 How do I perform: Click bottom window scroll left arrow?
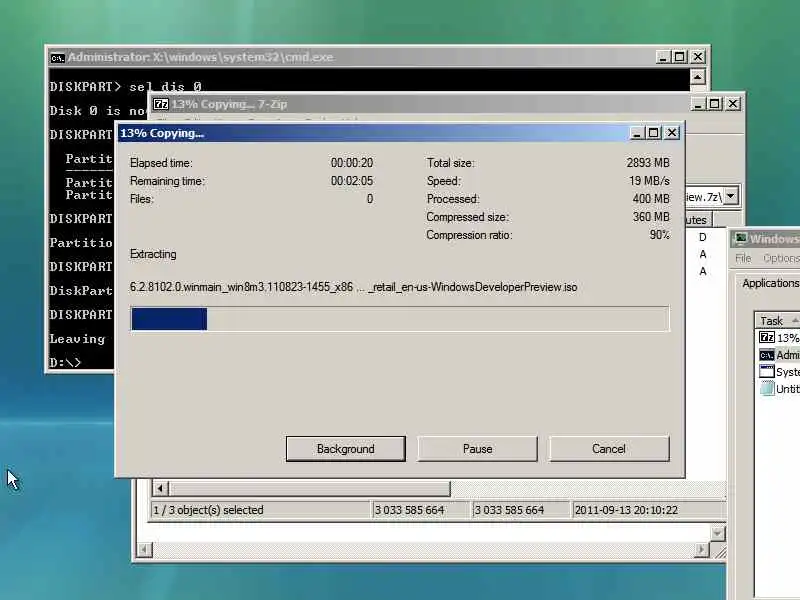coord(144,549)
